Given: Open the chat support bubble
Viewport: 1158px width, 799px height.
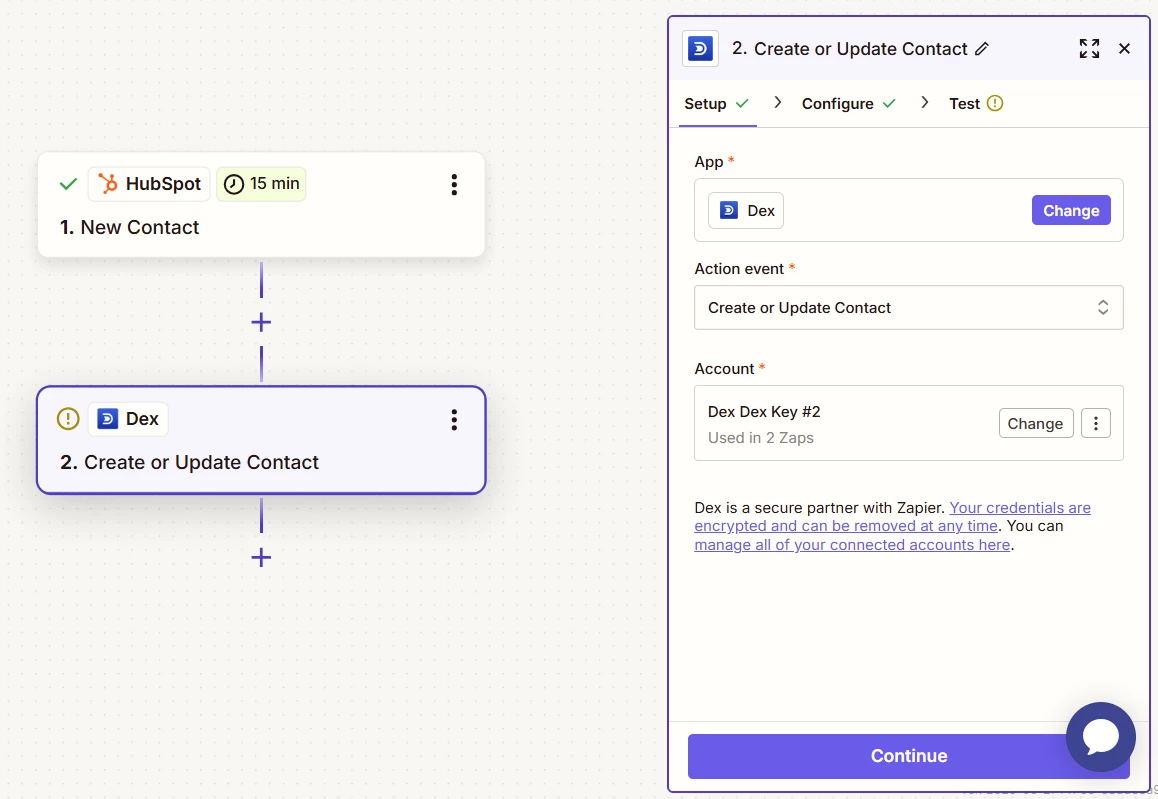Looking at the screenshot, I should pos(1100,736).
